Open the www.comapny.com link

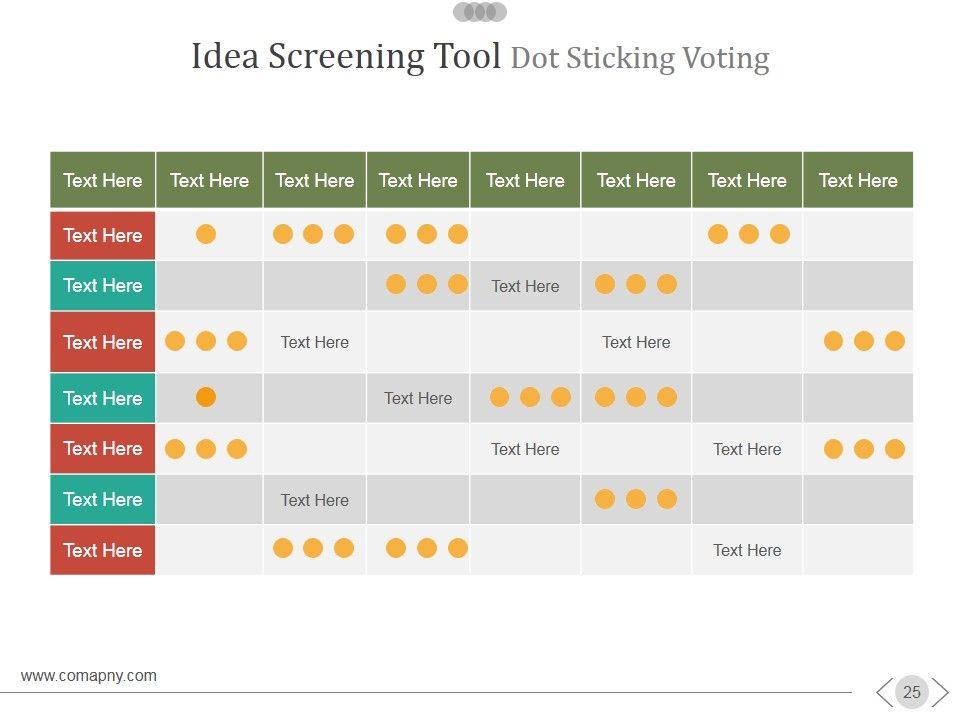click(89, 676)
